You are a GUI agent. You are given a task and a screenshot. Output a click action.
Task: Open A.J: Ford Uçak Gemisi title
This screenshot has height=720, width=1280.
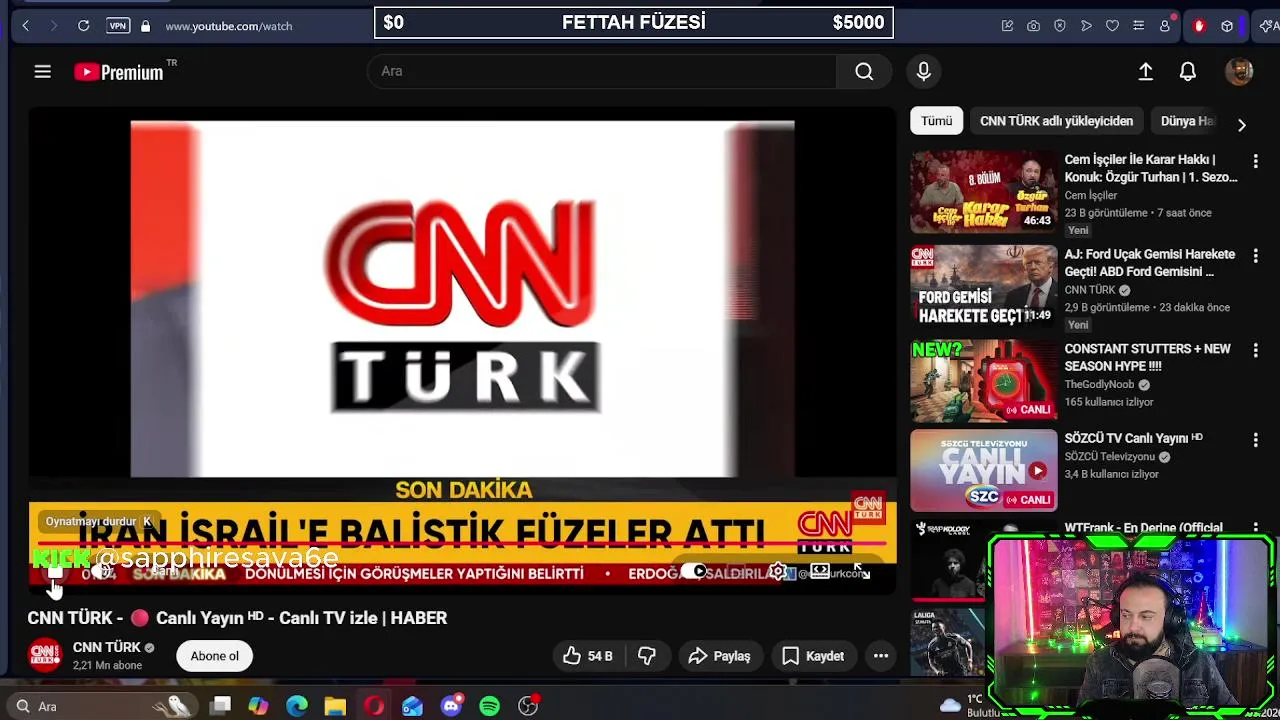pos(1150,262)
